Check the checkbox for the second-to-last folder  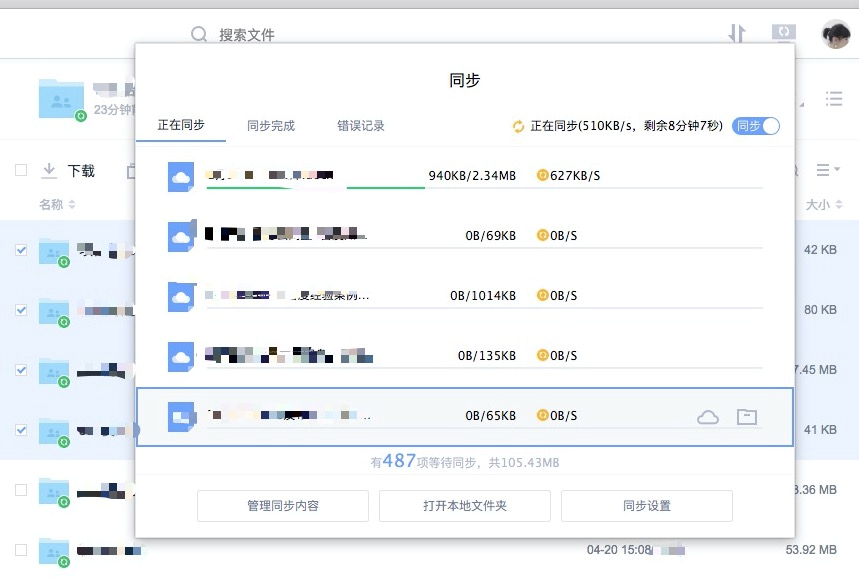21,491
